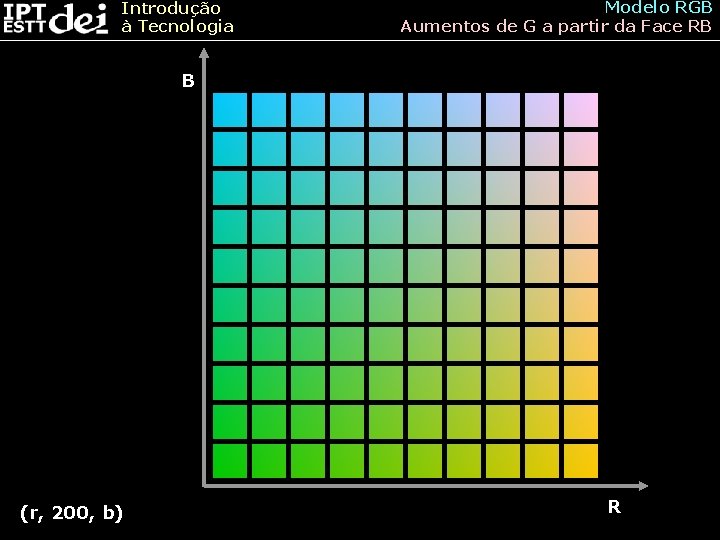Image resolution: width=720 pixels, height=540 pixels.
Task: Pick the first swatch in the second row from bottom
Action: click(230, 422)
